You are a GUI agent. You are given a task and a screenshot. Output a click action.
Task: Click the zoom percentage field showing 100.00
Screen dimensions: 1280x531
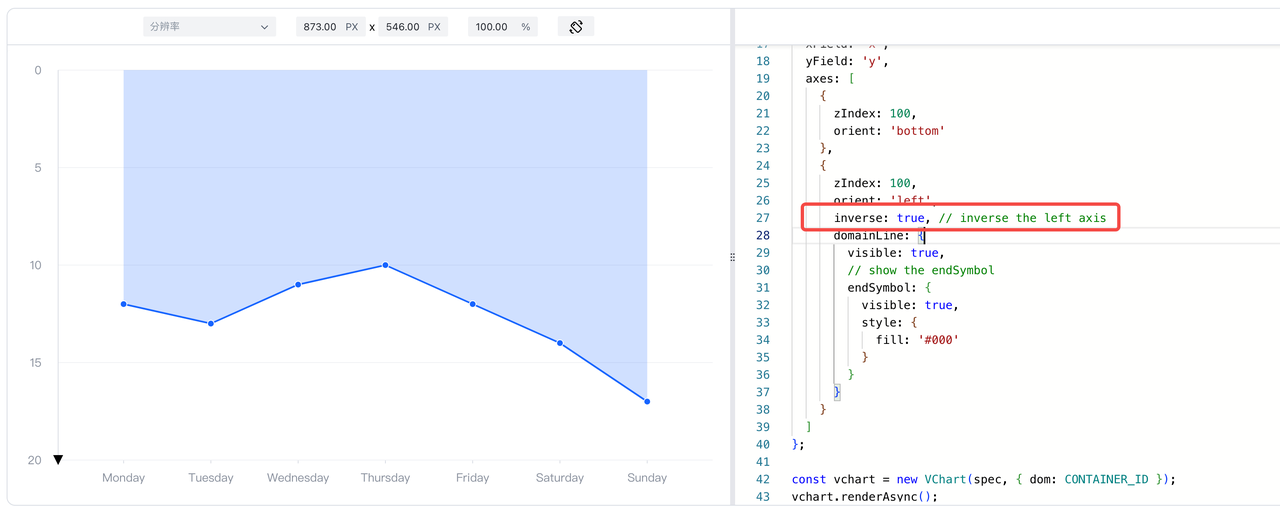(503, 27)
